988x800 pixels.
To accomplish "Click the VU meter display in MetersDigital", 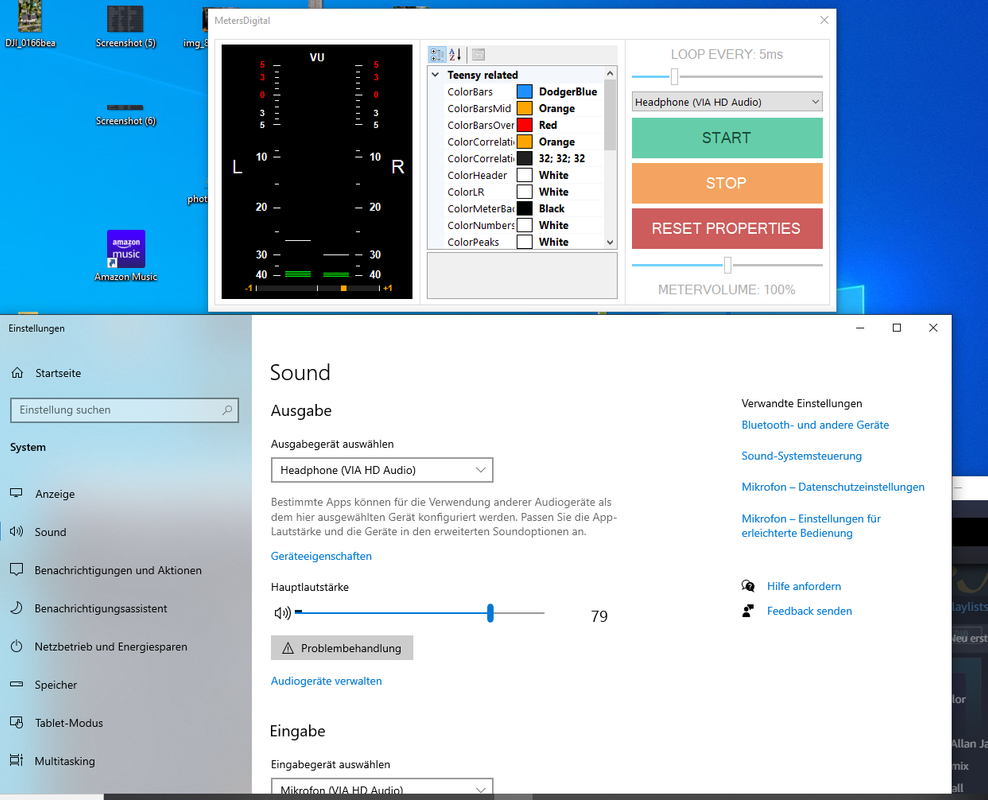I will click(317, 171).
